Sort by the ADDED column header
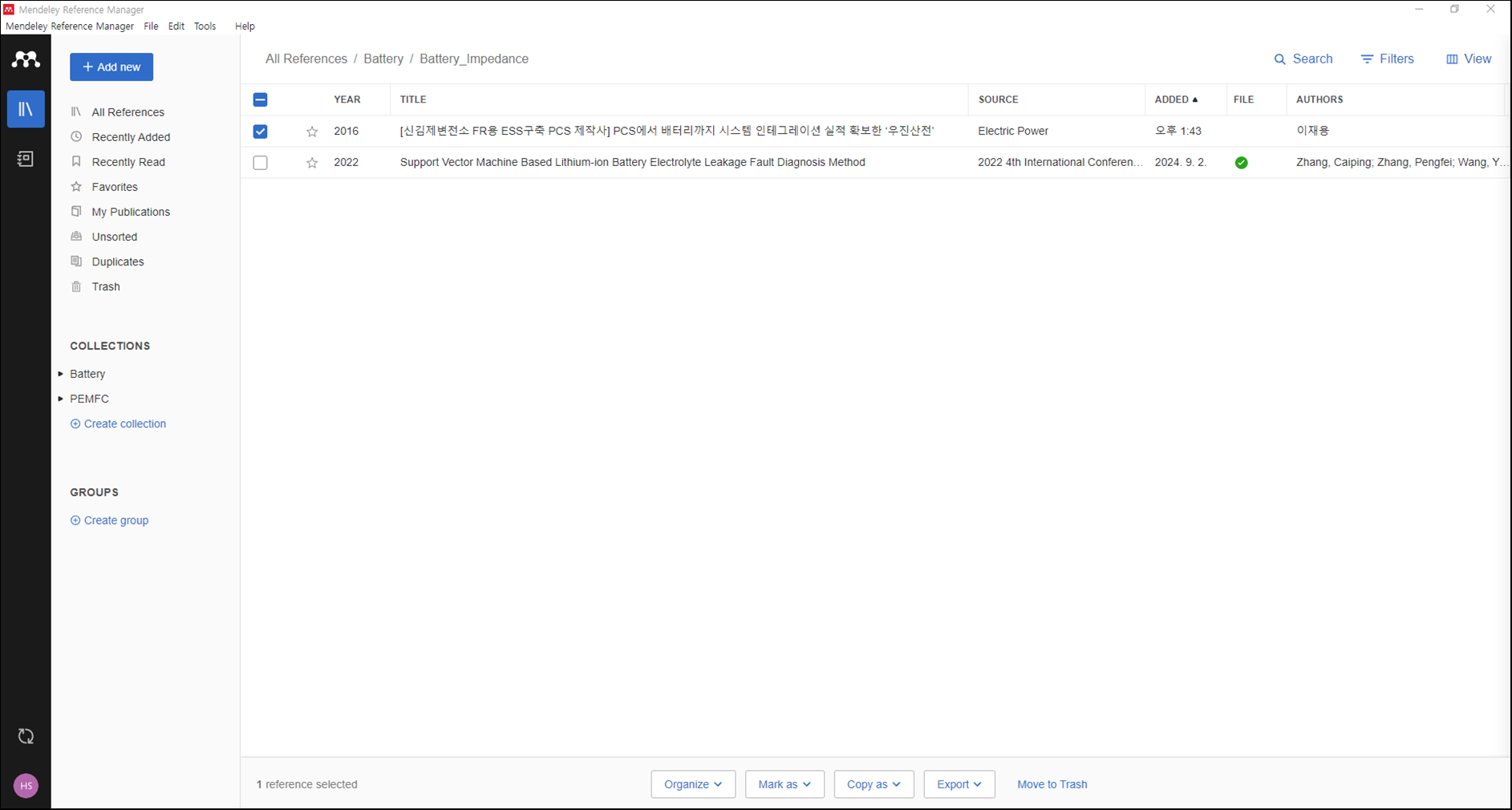This screenshot has height=810, width=1512. coord(1176,99)
